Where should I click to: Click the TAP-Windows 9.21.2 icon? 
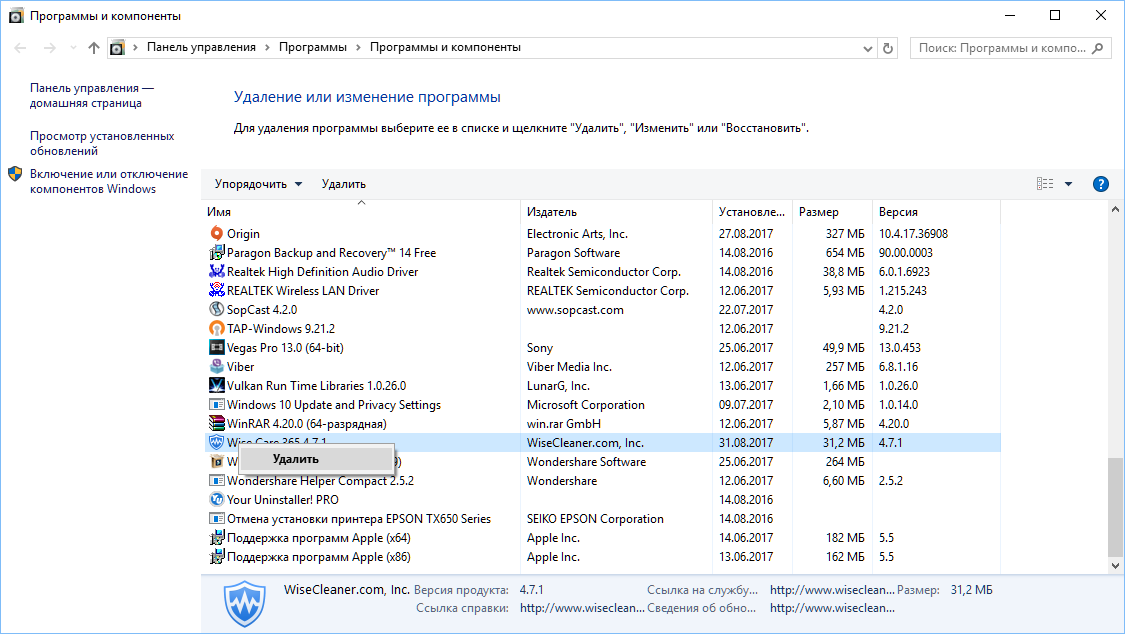tap(217, 328)
